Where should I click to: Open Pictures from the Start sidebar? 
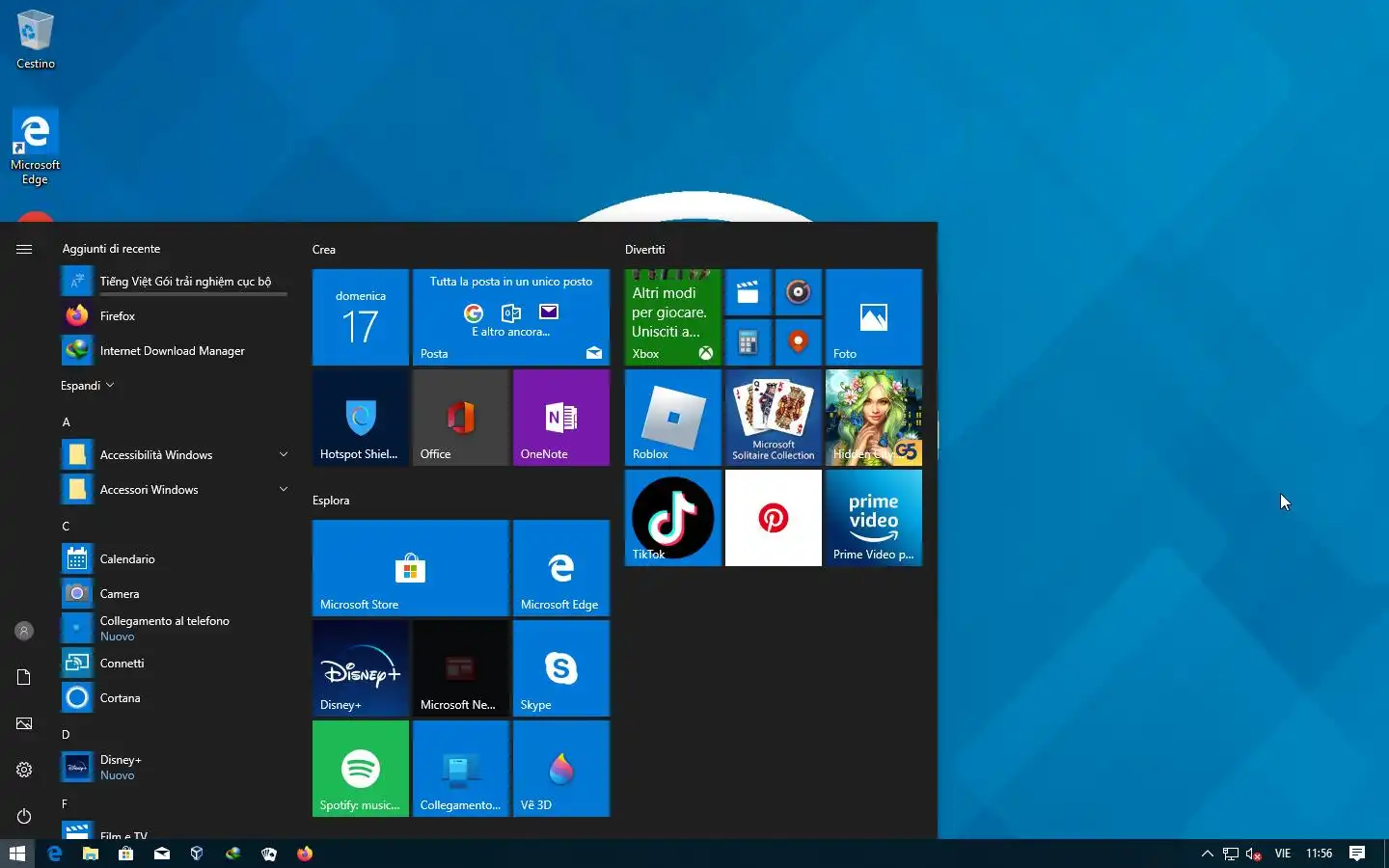[24, 723]
